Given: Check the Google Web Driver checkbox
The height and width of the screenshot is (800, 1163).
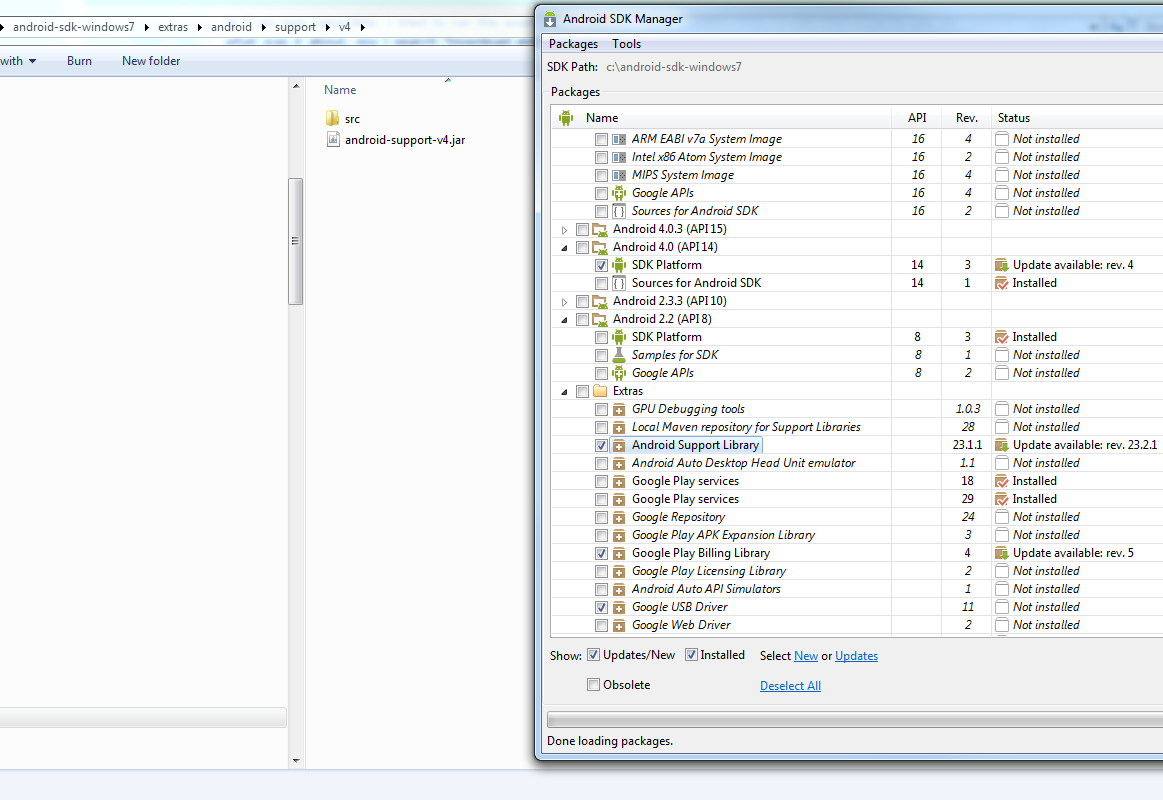Looking at the screenshot, I should tap(602, 626).
